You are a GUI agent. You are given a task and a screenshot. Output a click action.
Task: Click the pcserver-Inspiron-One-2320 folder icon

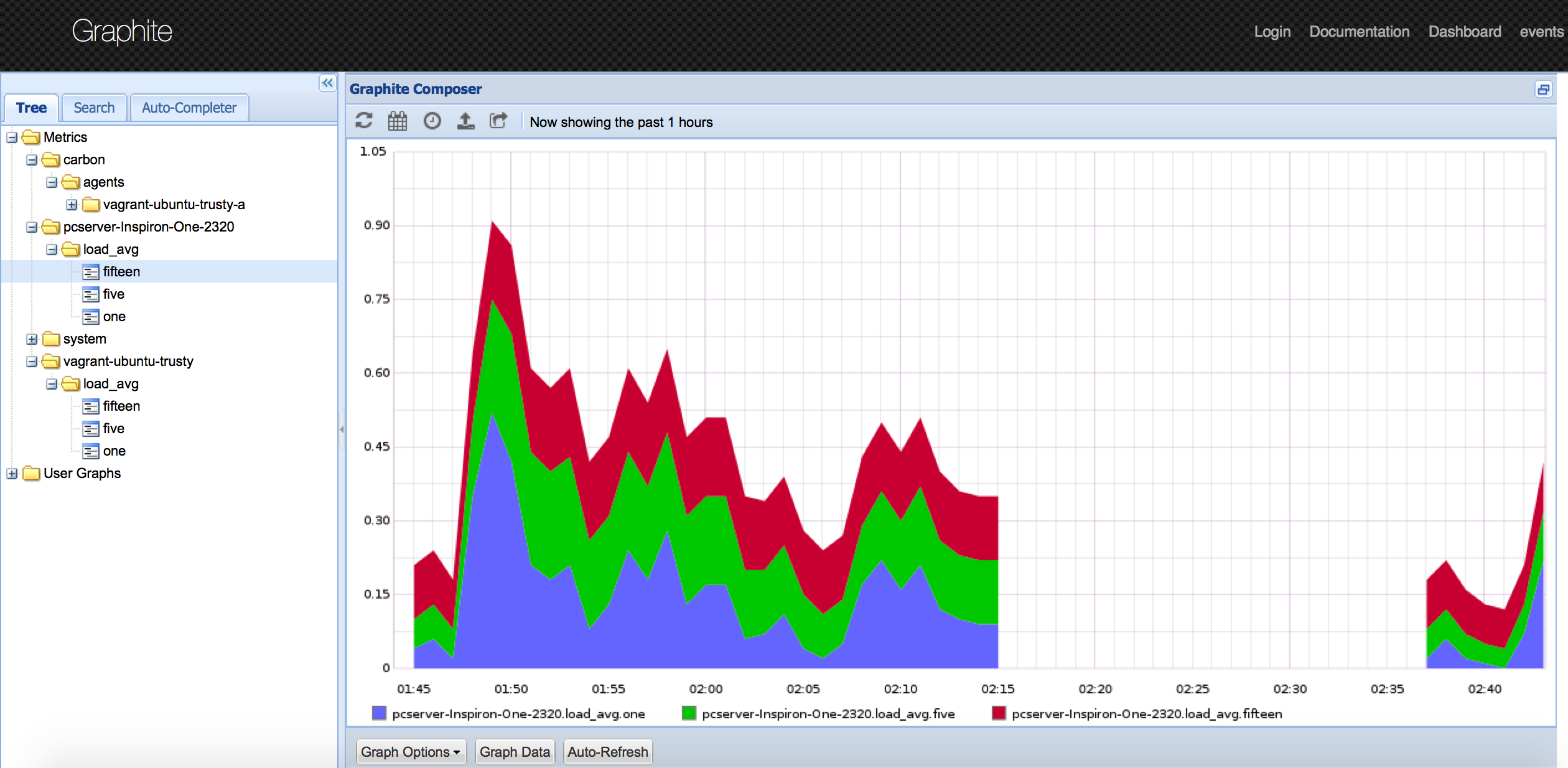tap(51, 227)
